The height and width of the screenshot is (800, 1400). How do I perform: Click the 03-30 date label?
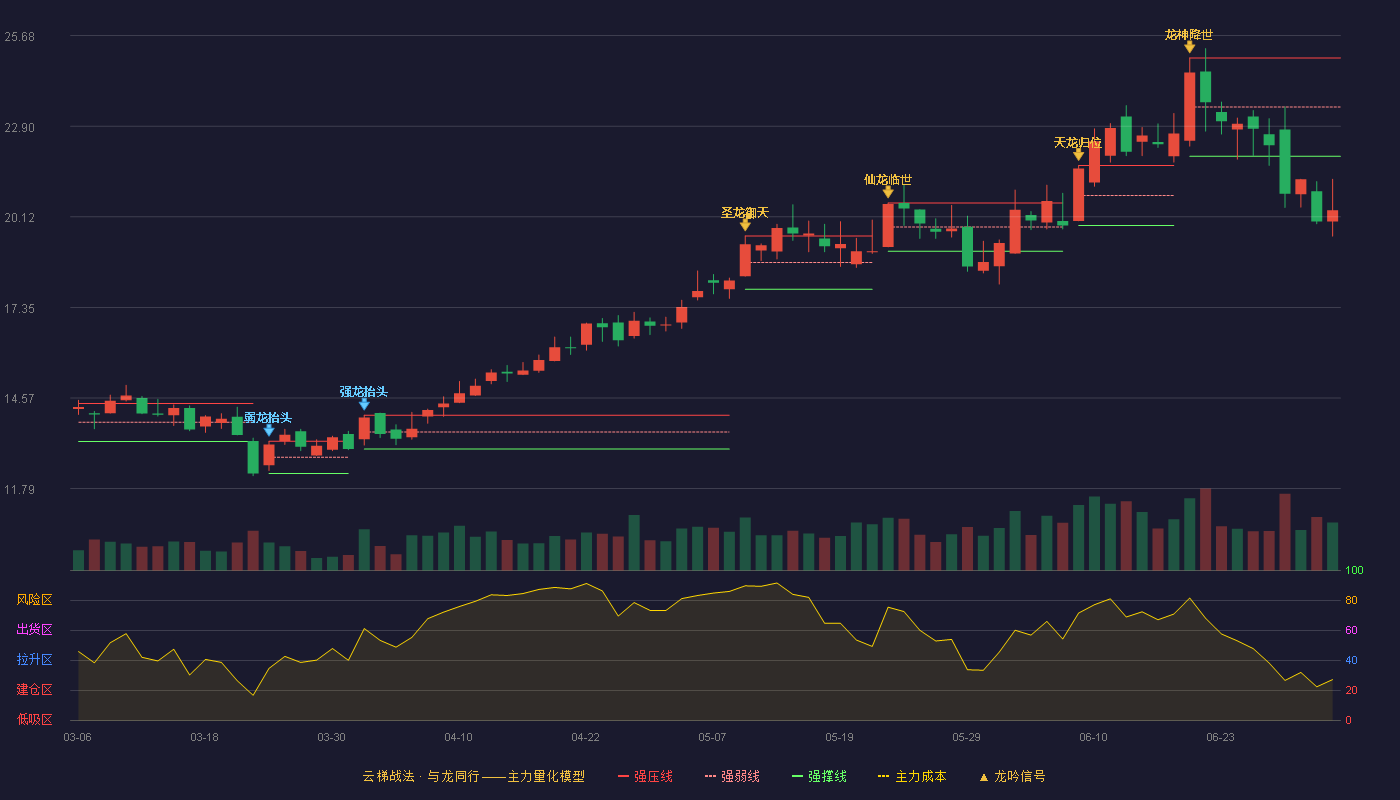[x=331, y=737]
